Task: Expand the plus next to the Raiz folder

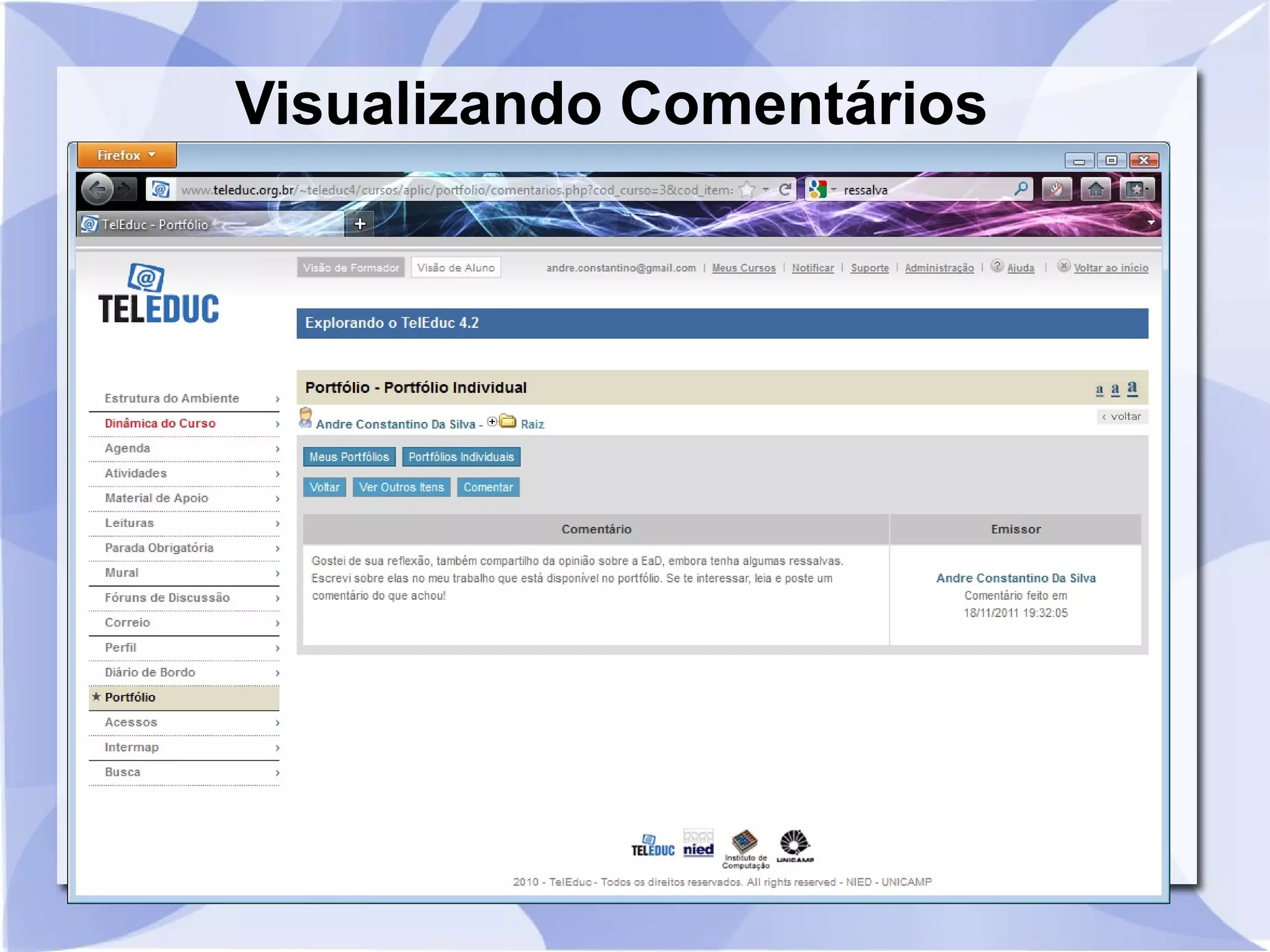Action: point(492,421)
